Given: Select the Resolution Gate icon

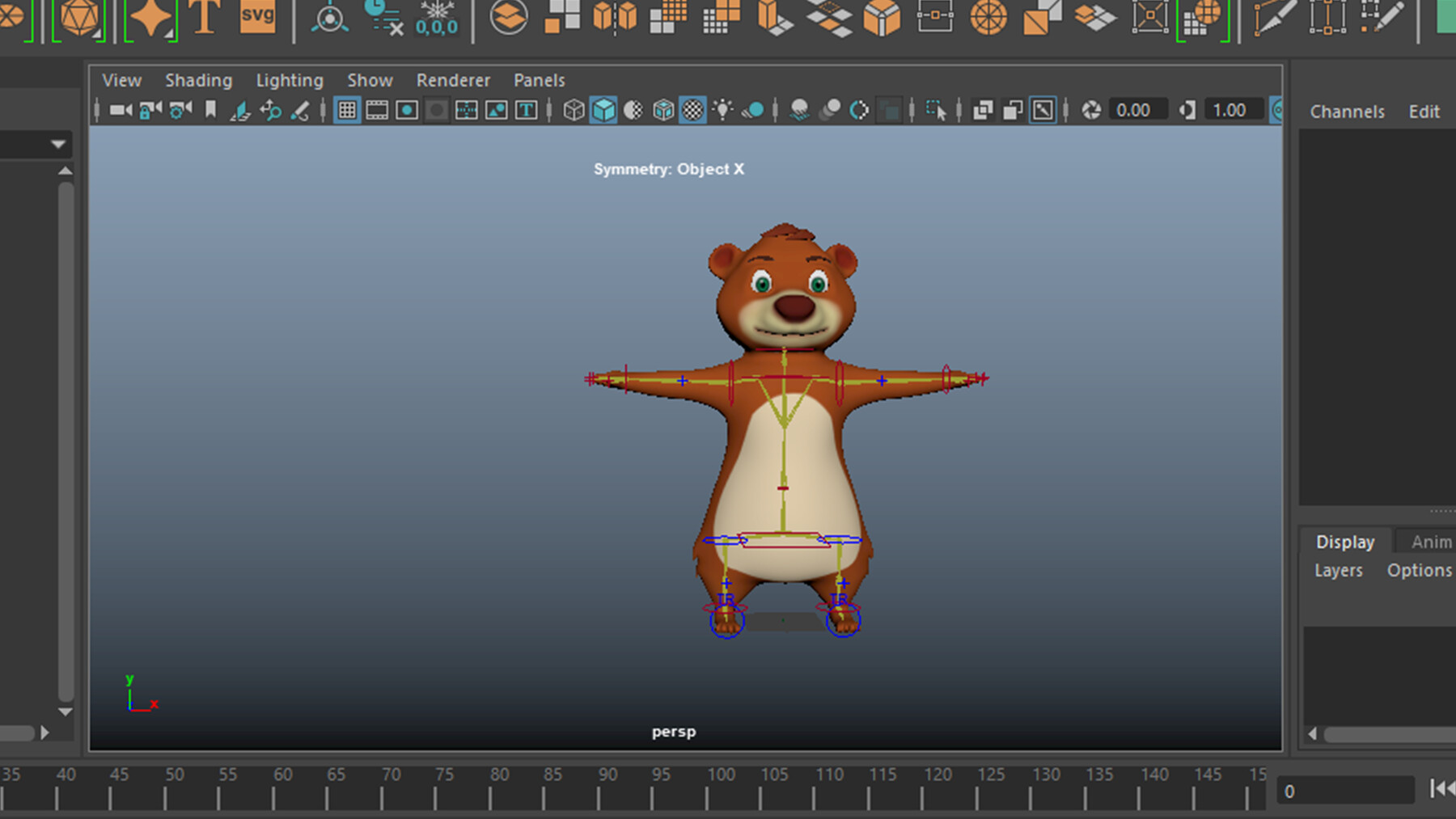Looking at the screenshot, I should 406,110.
